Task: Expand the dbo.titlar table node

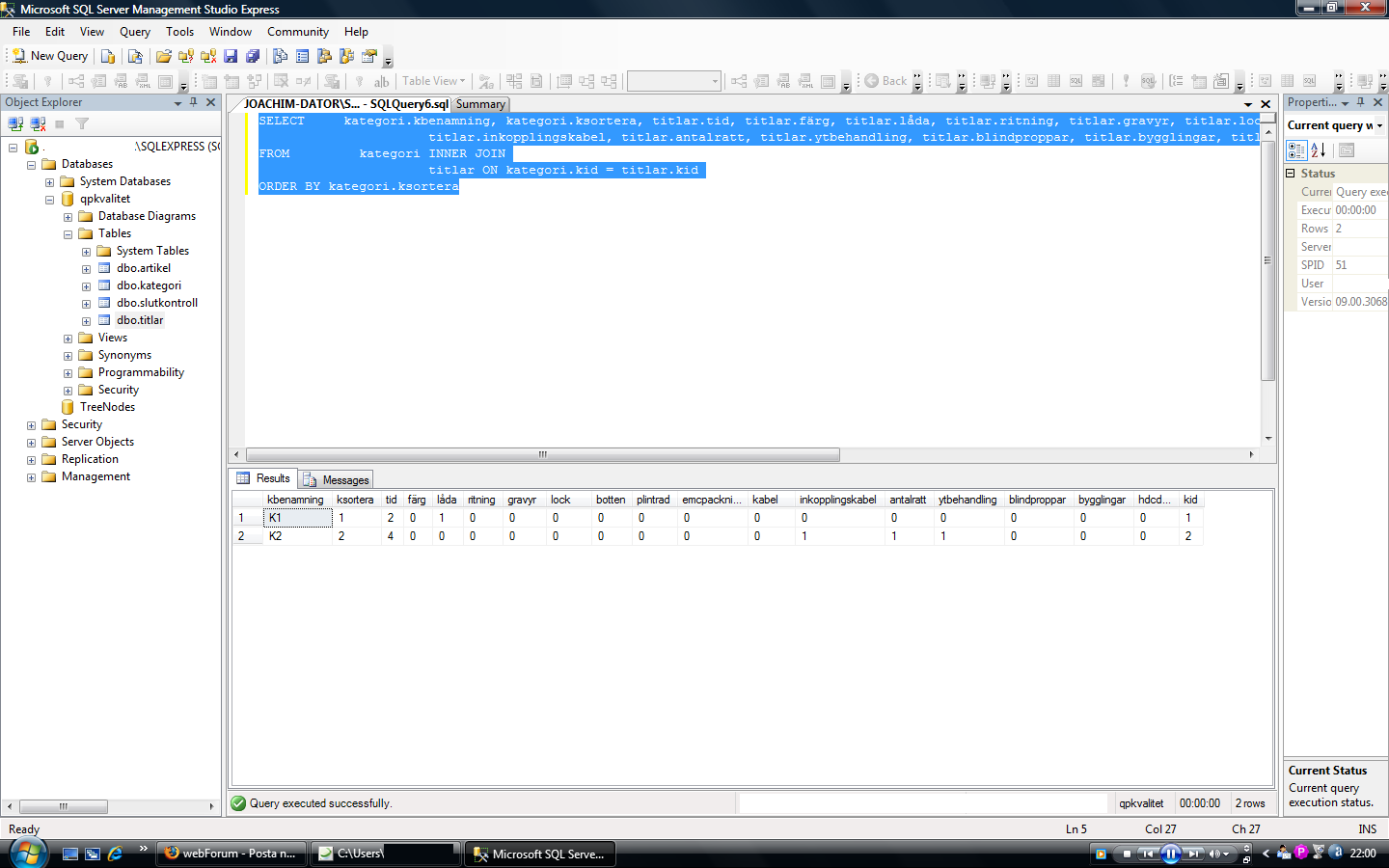Action: 86,321
